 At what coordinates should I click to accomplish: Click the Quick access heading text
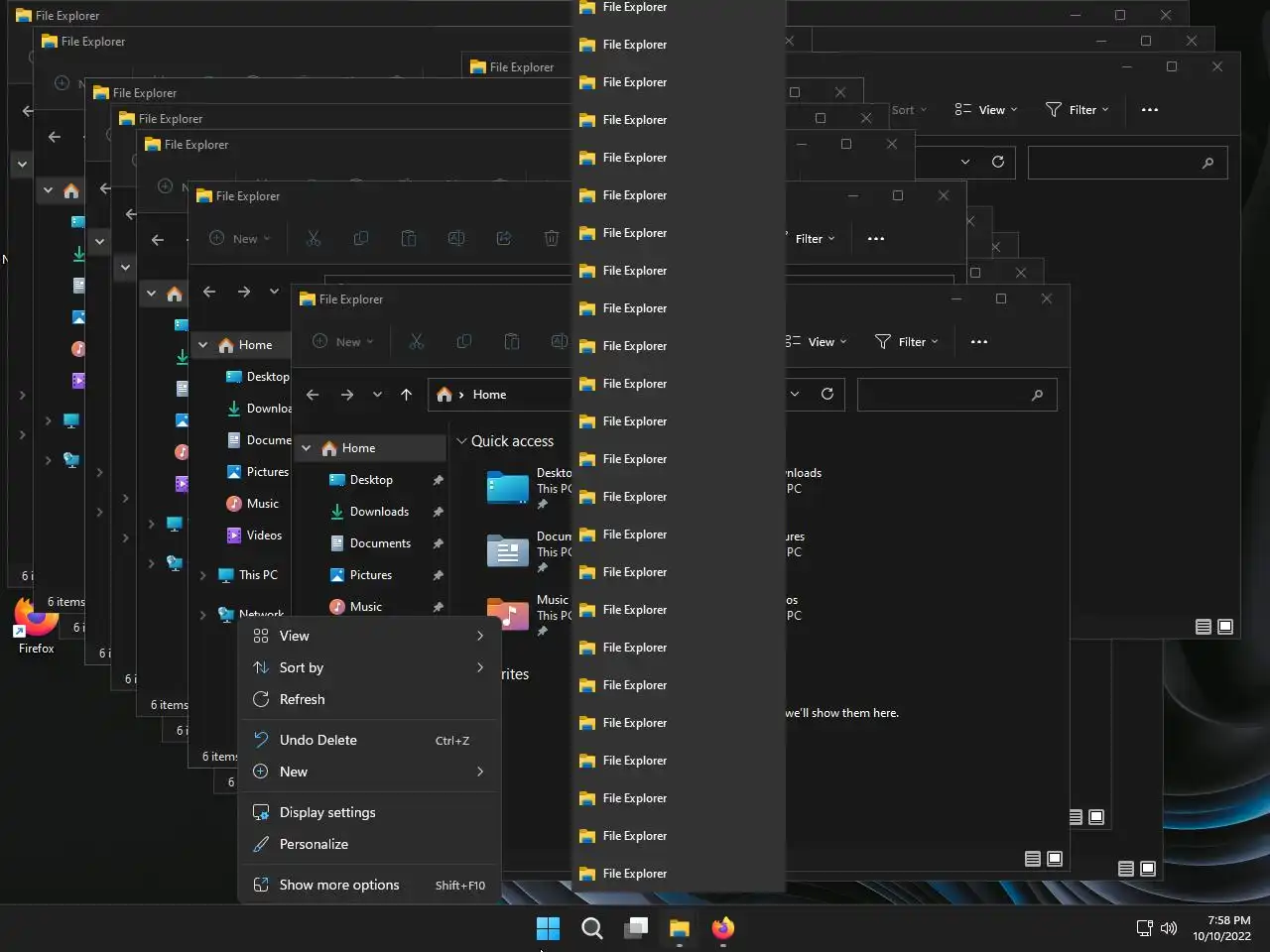point(512,441)
